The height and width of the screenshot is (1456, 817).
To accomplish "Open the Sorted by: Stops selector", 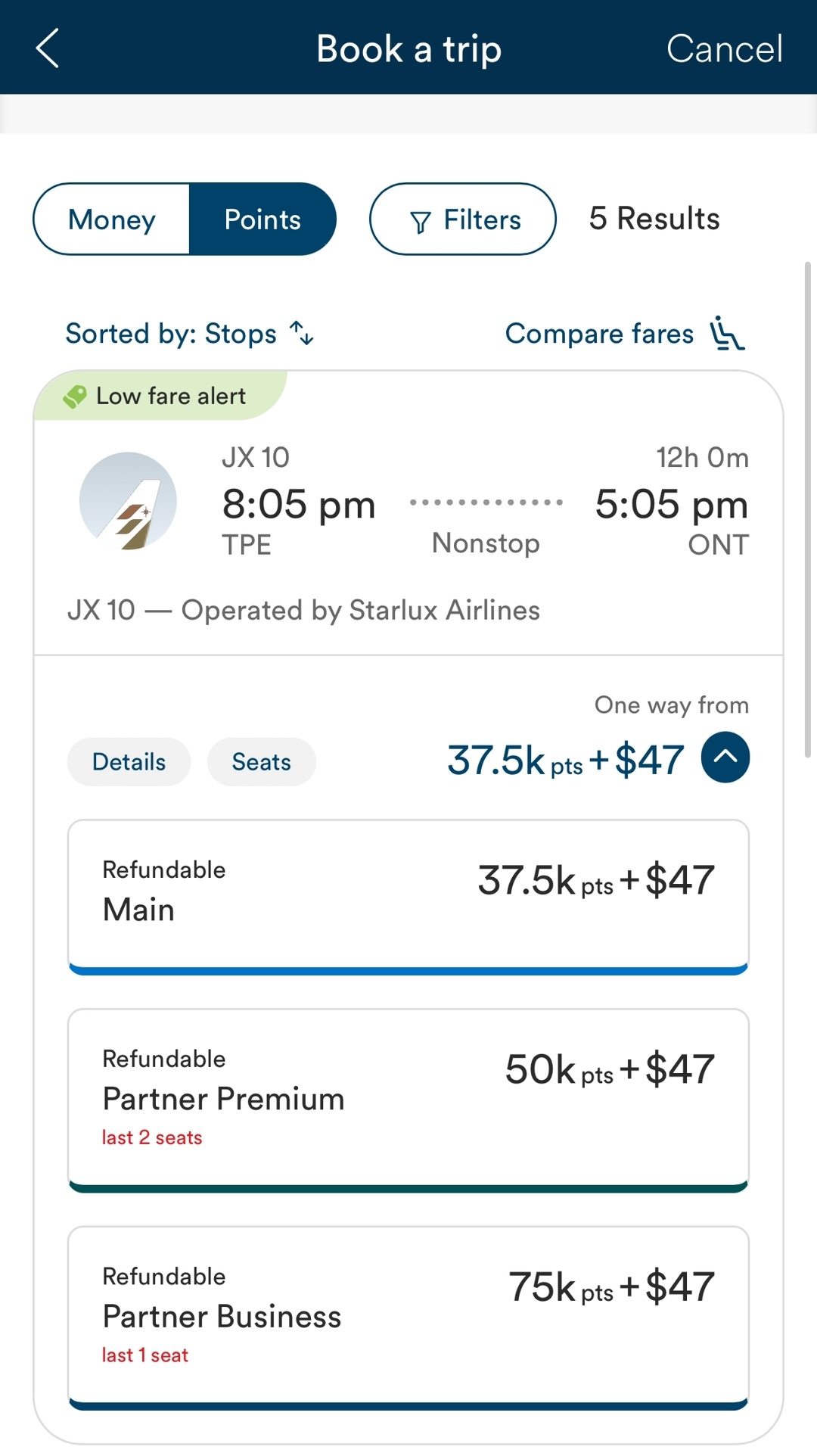I will click(x=172, y=334).
